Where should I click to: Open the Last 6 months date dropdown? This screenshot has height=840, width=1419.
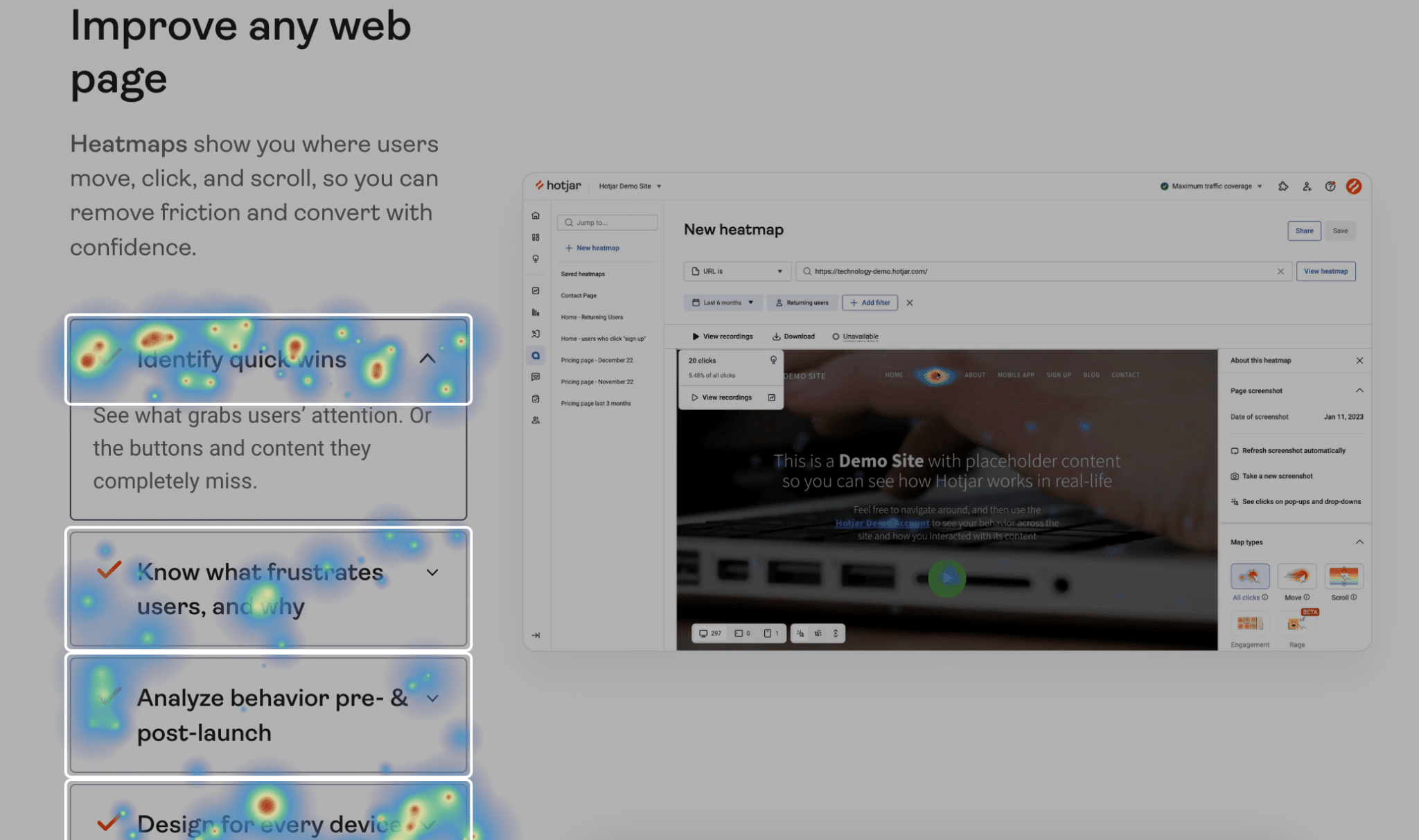pos(723,303)
